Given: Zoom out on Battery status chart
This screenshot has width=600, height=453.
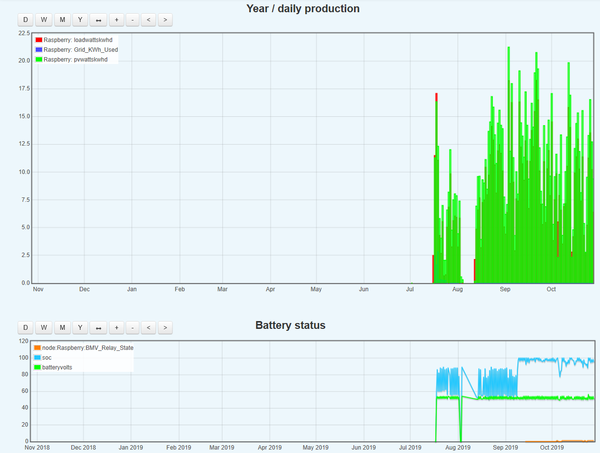Looking at the screenshot, I should point(132,327).
